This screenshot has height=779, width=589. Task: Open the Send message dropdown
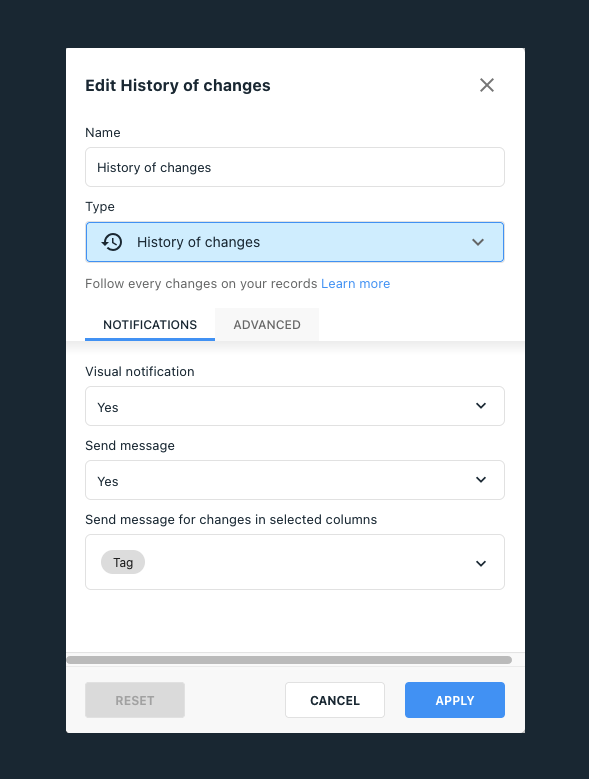coord(295,480)
